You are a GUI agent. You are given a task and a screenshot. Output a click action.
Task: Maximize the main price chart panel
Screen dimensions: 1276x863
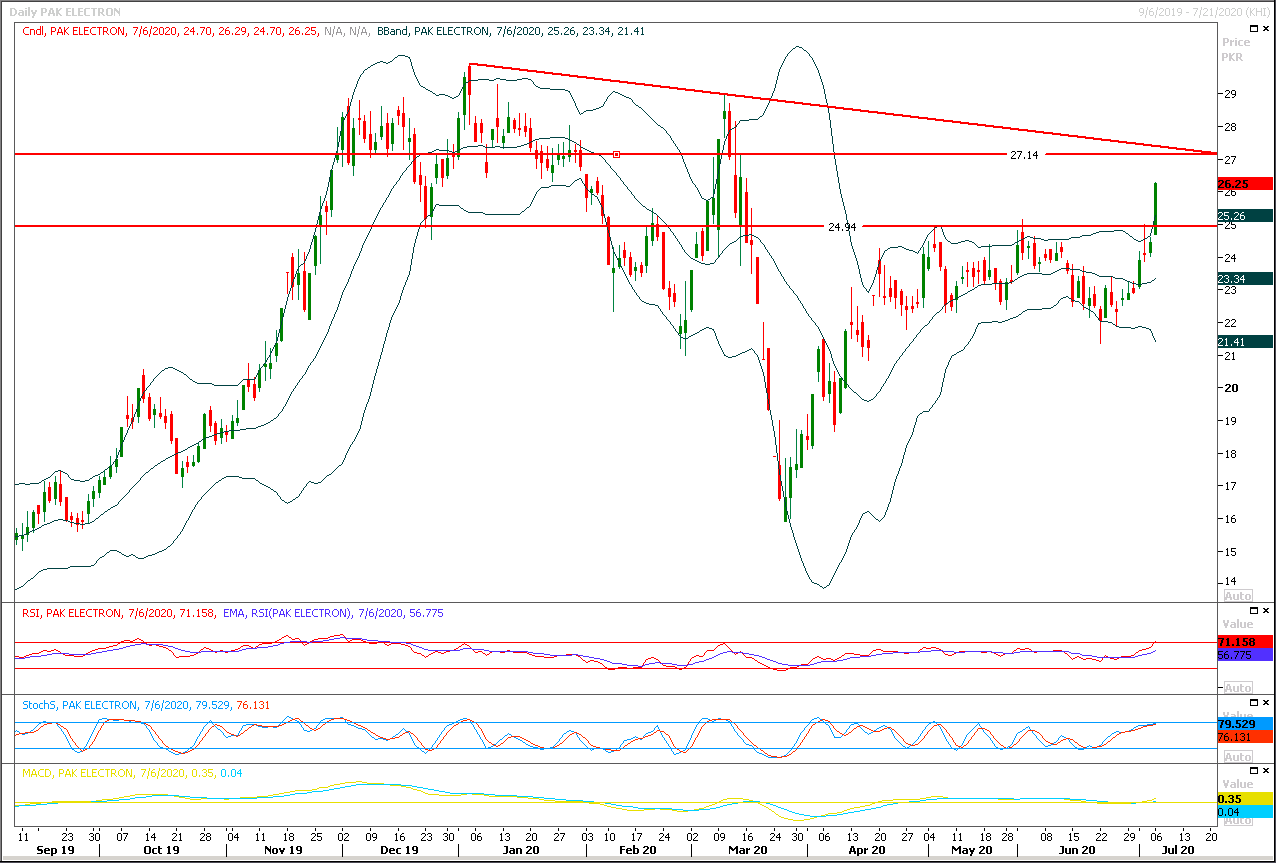(x=1252, y=30)
